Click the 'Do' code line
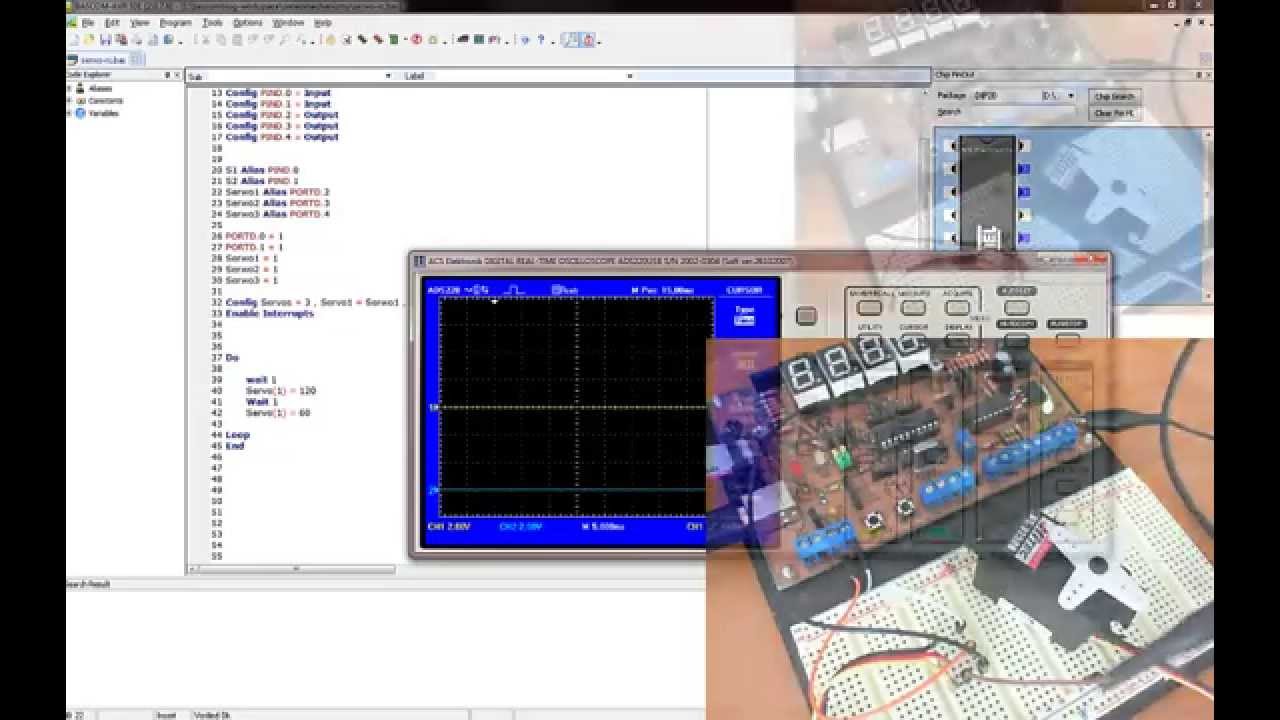The height and width of the screenshot is (720, 1280). pos(232,357)
